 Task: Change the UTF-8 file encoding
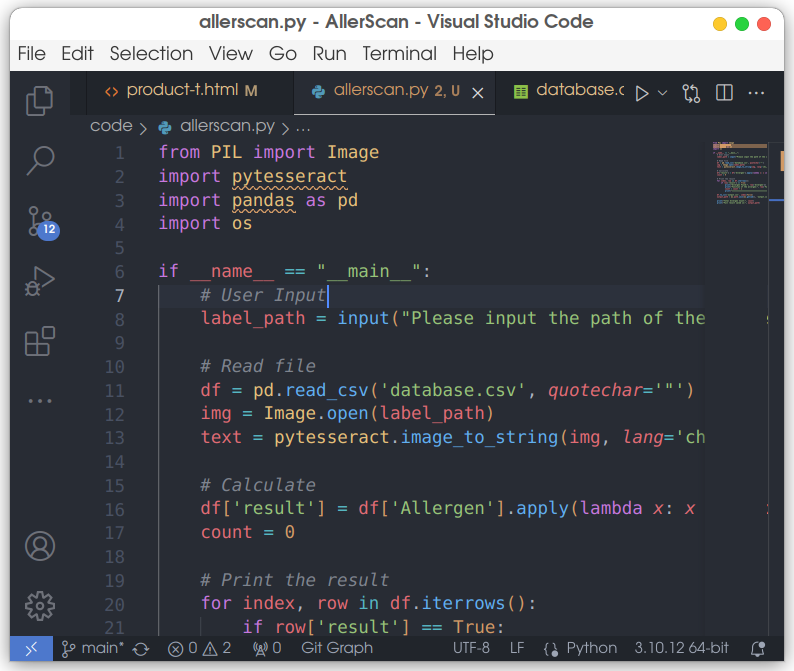[x=471, y=648]
